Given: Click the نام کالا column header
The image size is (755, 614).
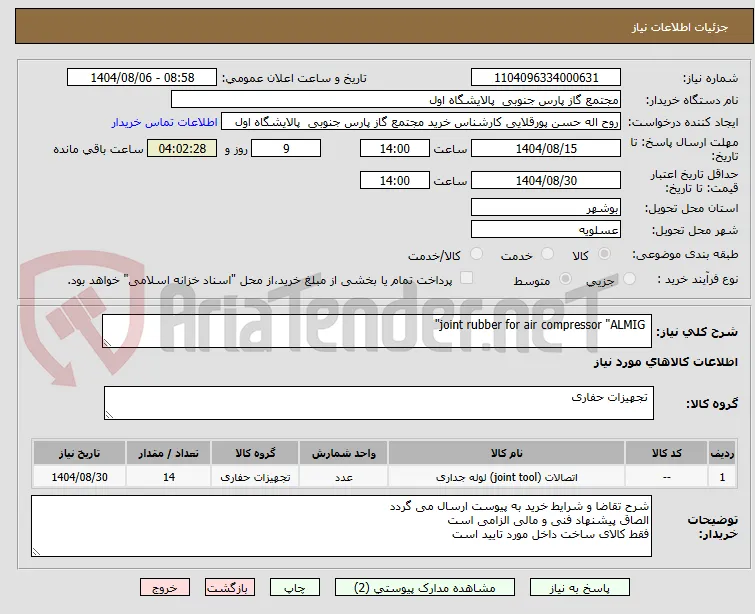Looking at the screenshot, I should (x=507, y=453).
